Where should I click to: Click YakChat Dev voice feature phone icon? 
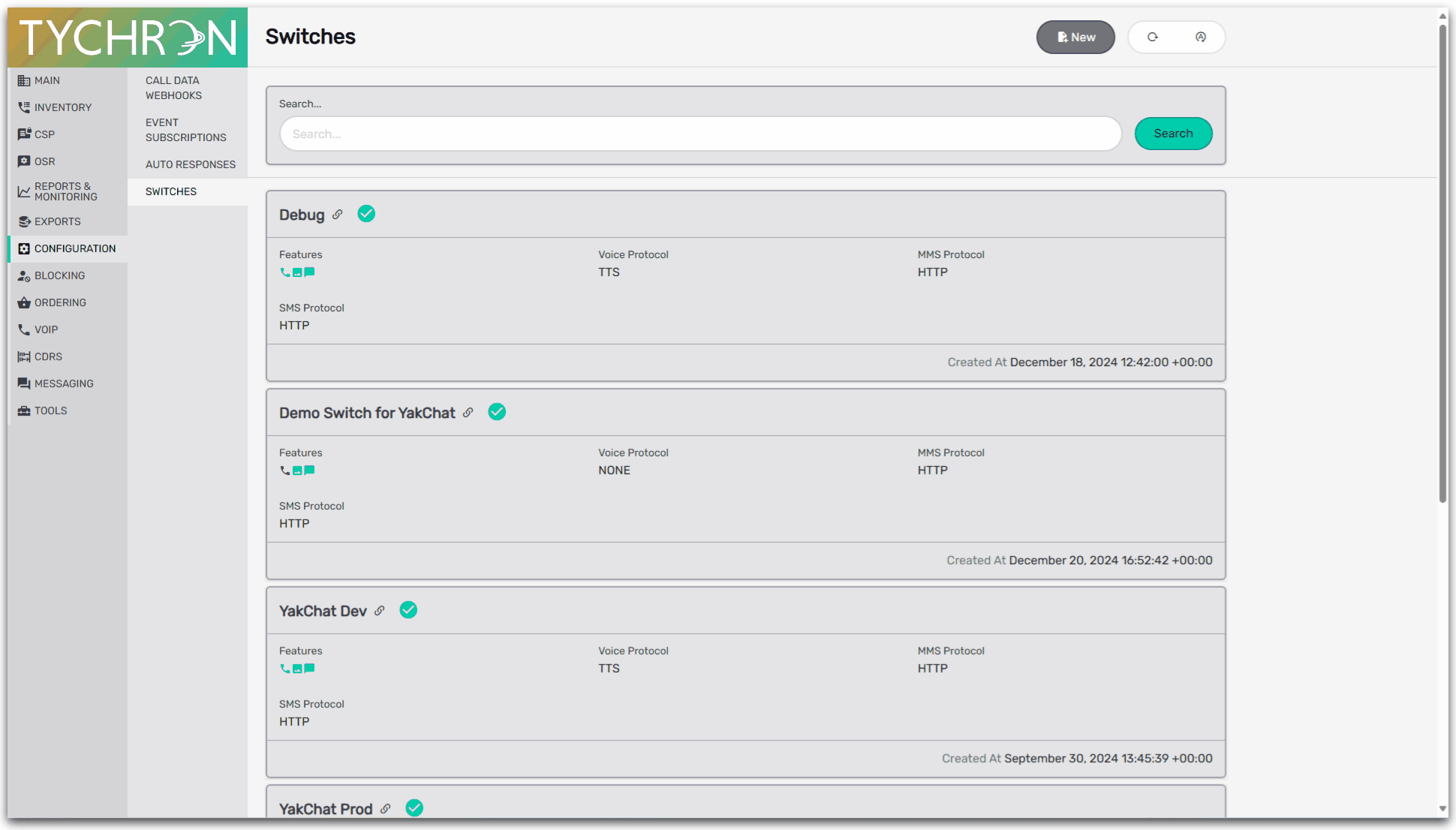285,669
